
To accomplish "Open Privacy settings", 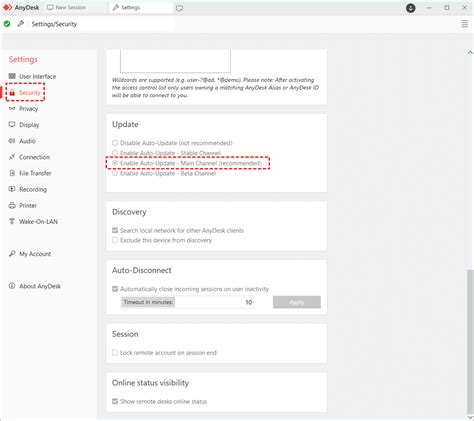I will 28,109.
